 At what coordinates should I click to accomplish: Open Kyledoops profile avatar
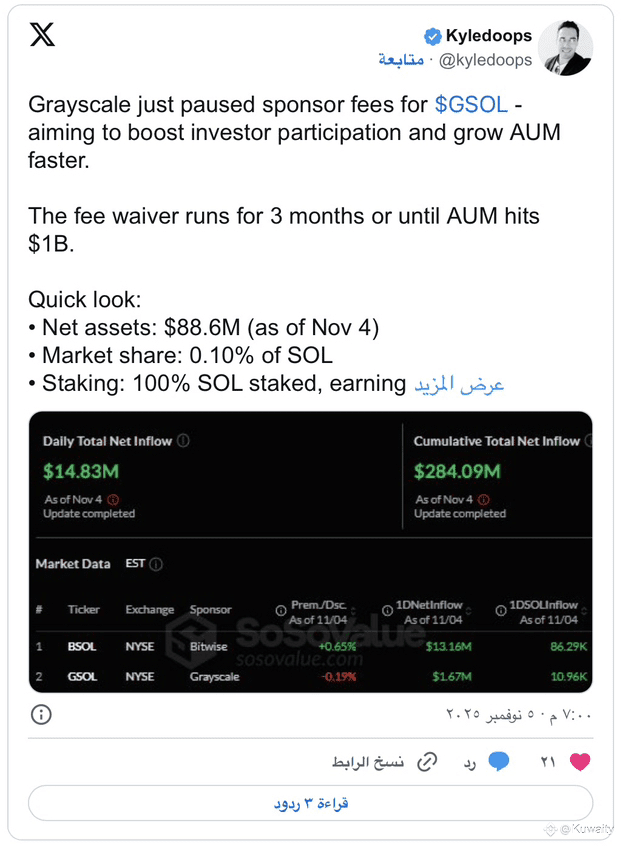566,48
